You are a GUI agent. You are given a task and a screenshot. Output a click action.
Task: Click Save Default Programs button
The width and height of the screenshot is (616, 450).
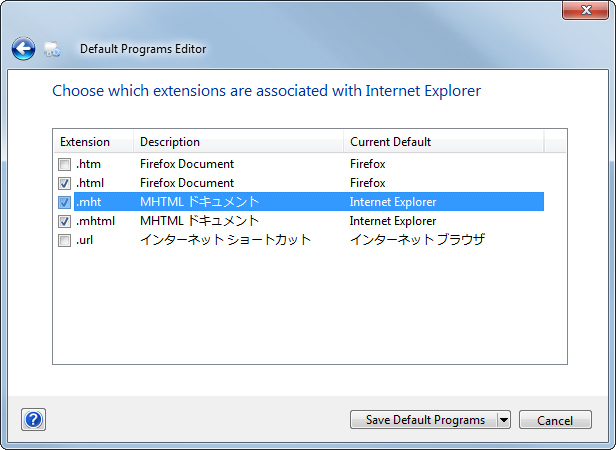pyautogui.click(x=424, y=420)
